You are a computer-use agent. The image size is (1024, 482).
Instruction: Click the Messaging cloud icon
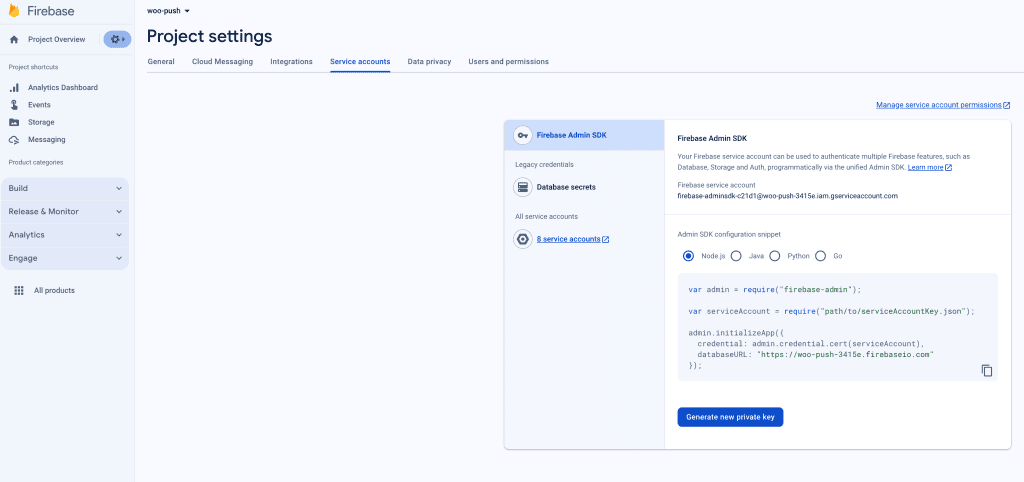tap(14, 140)
